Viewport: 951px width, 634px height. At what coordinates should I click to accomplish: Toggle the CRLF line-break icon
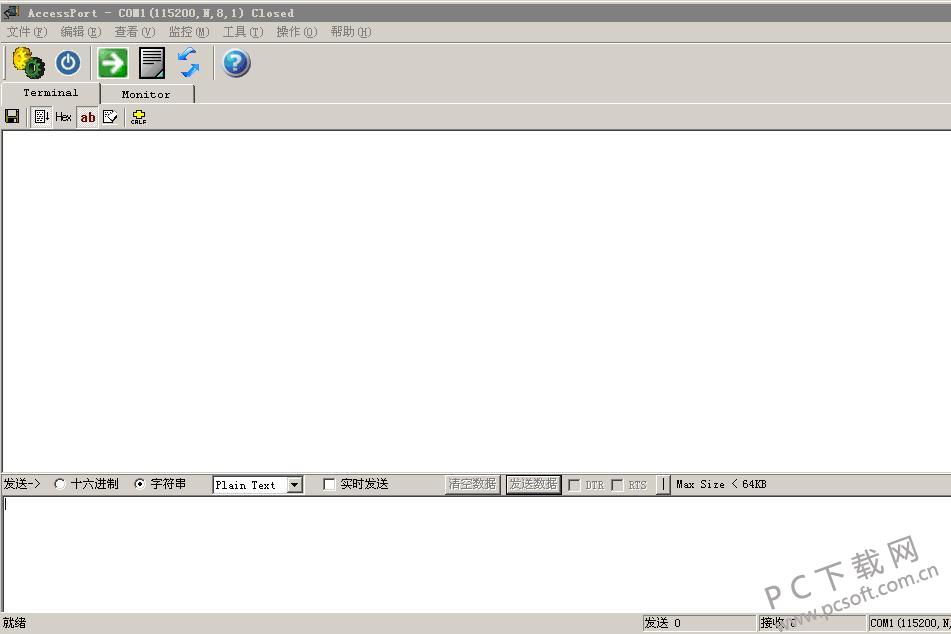click(x=138, y=117)
